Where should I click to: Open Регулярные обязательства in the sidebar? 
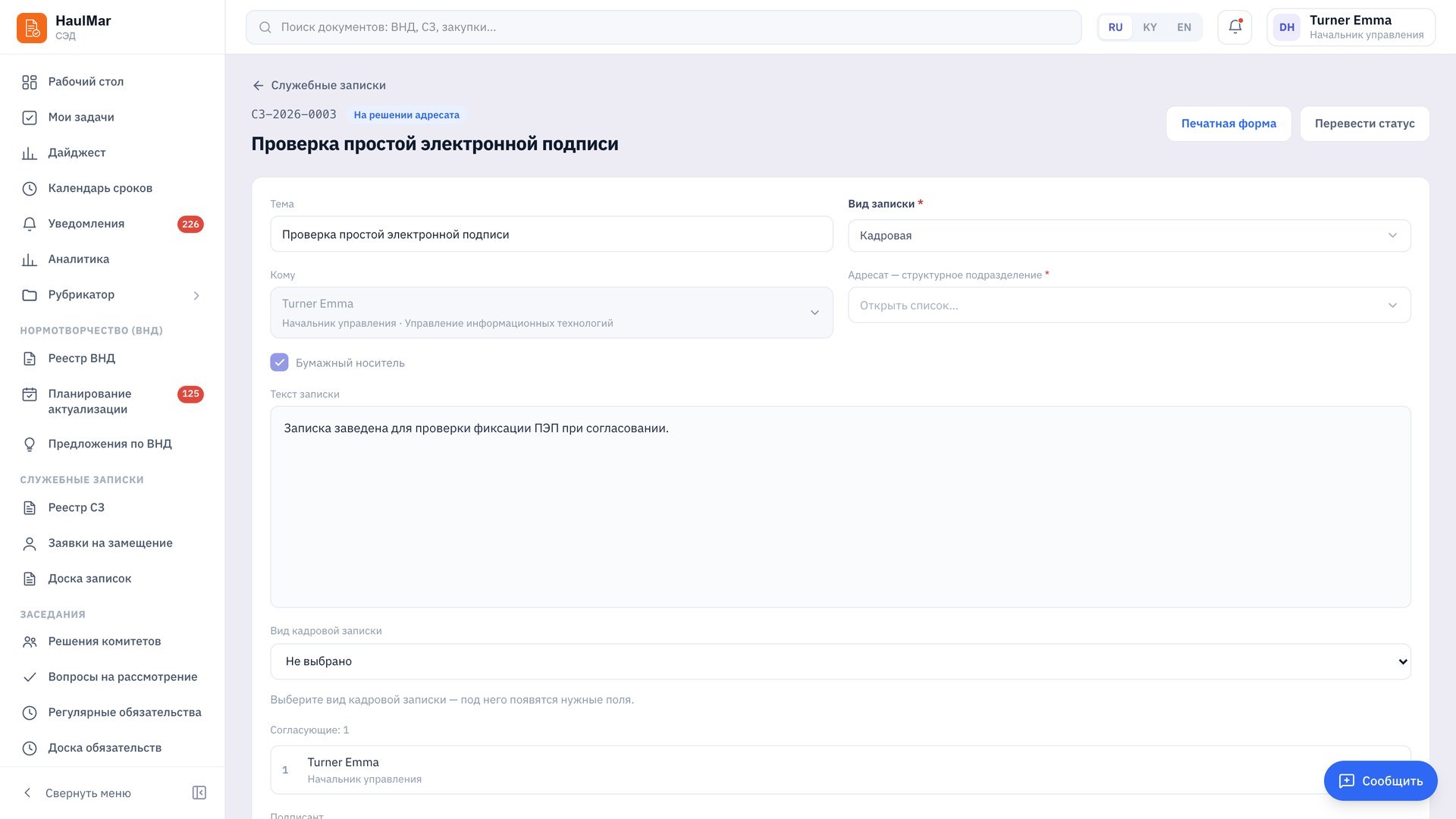pyautogui.click(x=112, y=713)
